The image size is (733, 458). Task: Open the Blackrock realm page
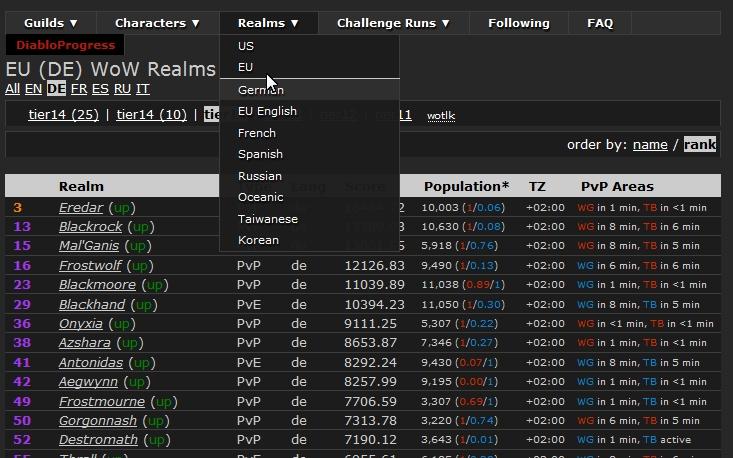(x=90, y=227)
